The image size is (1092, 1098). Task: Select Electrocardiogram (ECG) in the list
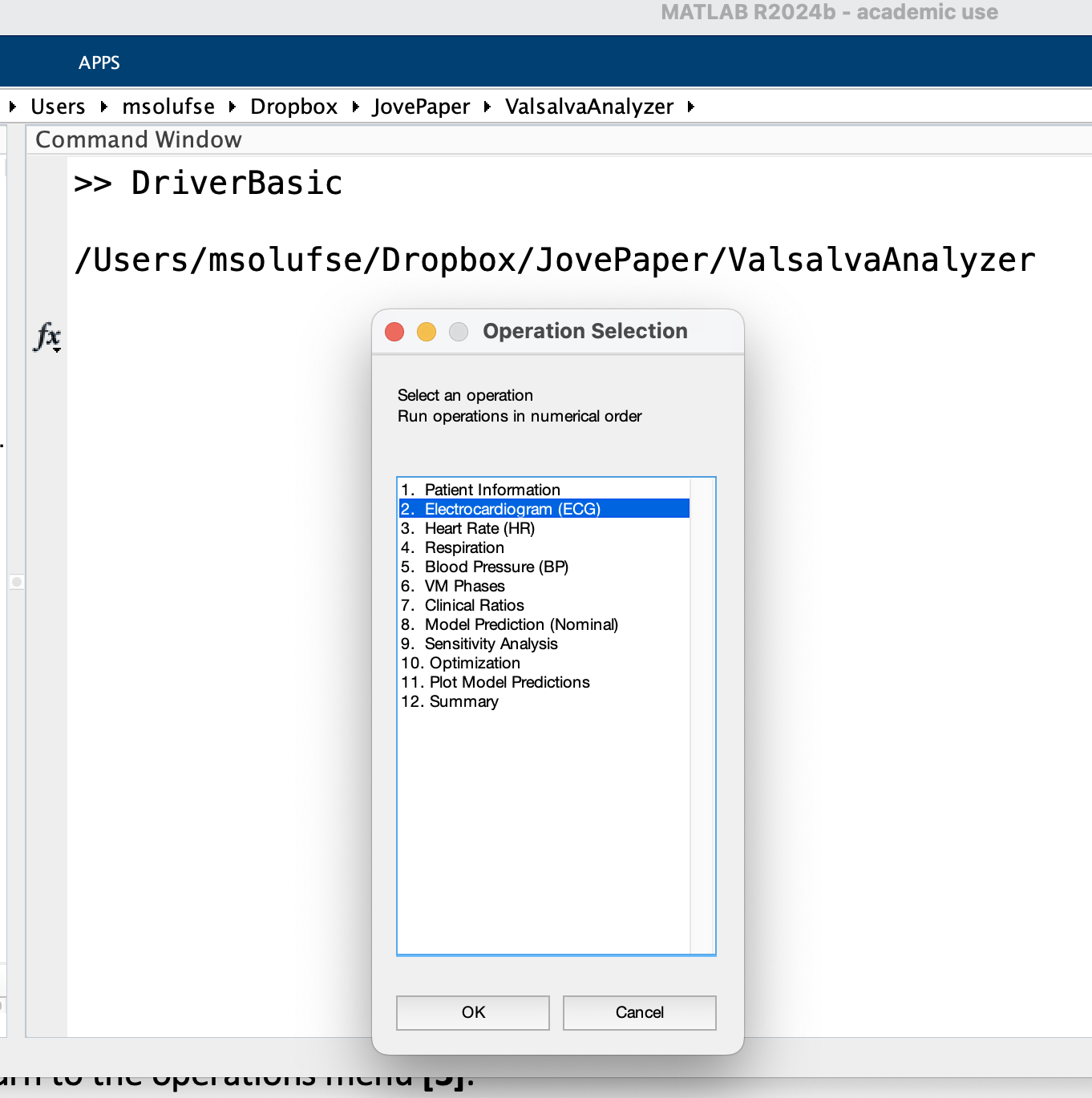click(512, 509)
